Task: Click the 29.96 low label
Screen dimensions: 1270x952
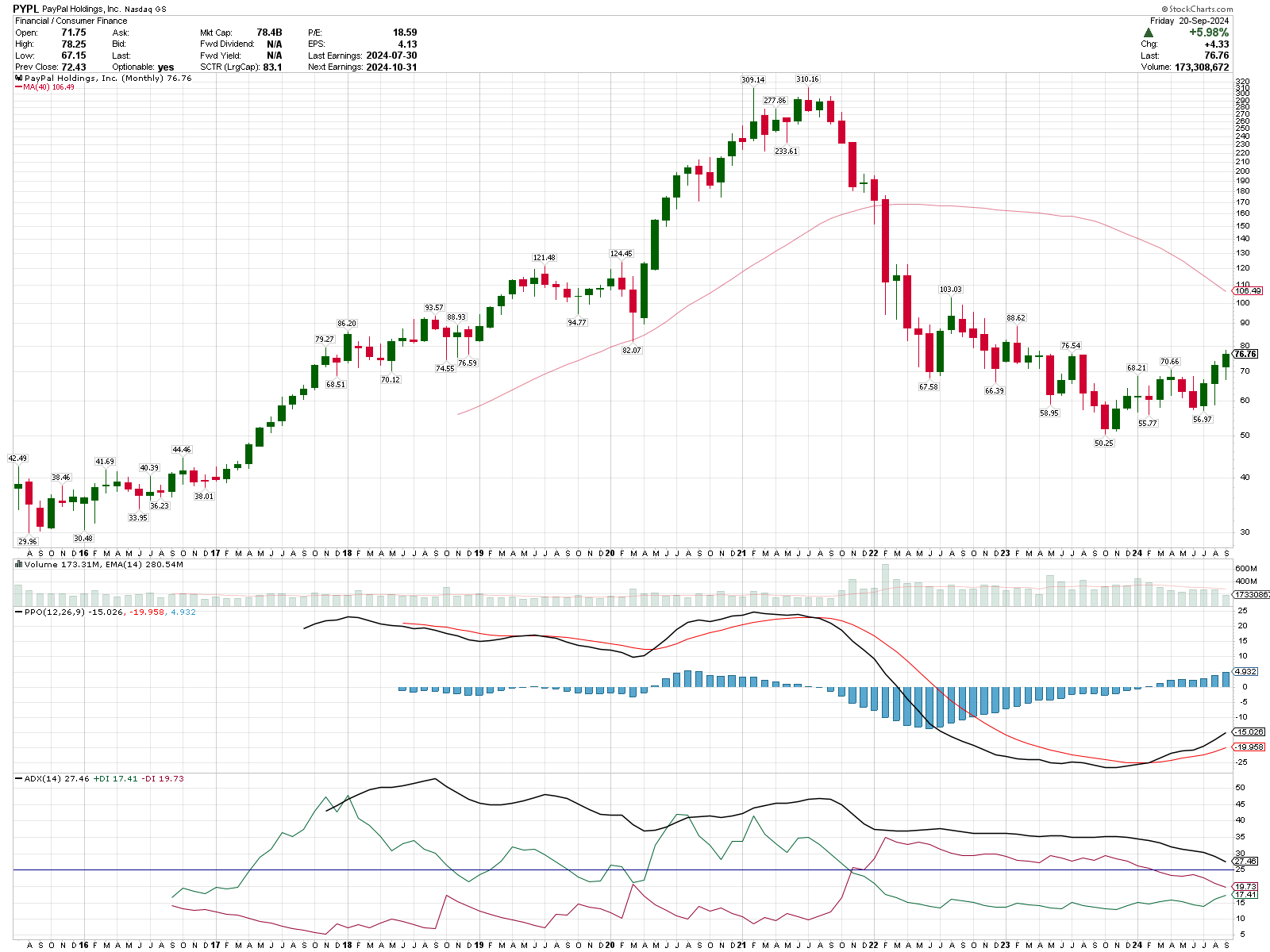Action: 28,541
